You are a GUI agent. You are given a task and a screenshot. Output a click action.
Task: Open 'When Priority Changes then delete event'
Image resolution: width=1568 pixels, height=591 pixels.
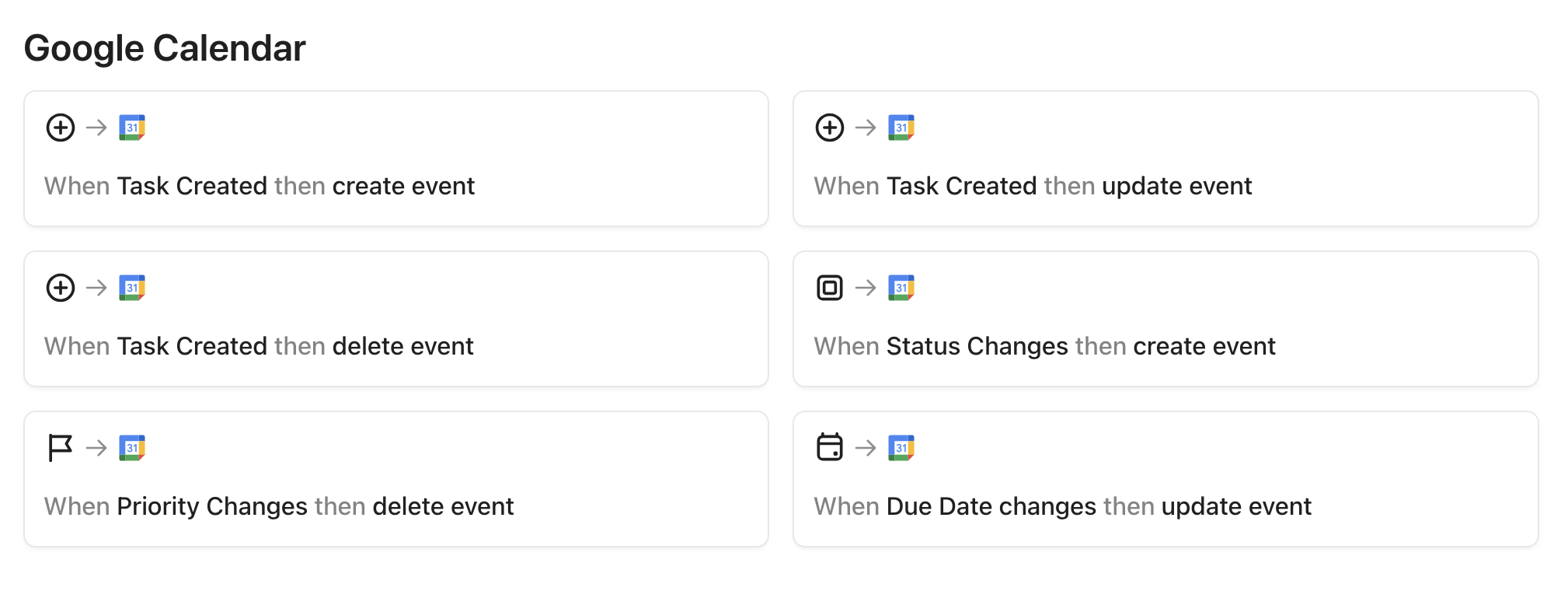coord(279,507)
